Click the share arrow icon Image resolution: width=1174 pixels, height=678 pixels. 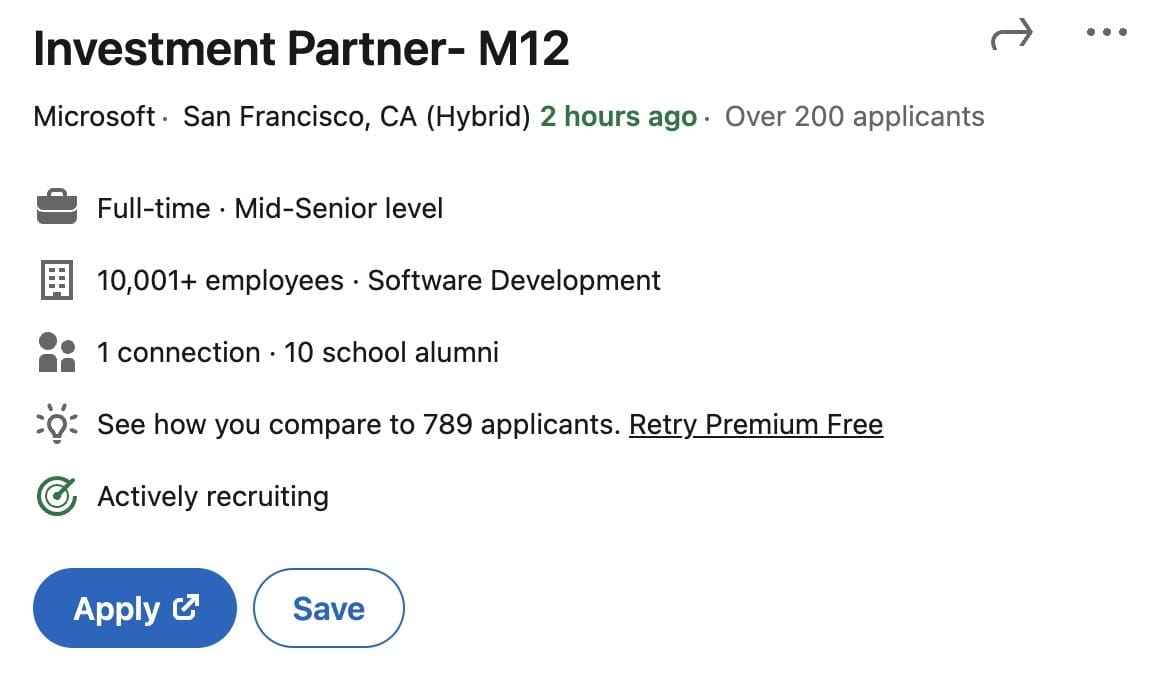click(x=1011, y=37)
